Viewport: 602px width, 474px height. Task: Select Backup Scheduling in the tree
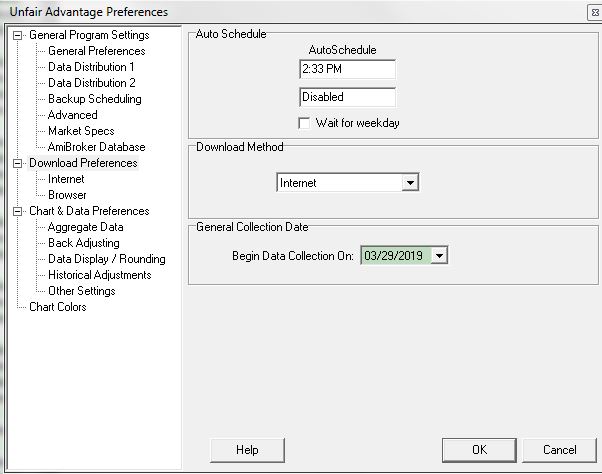(x=94, y=99)
